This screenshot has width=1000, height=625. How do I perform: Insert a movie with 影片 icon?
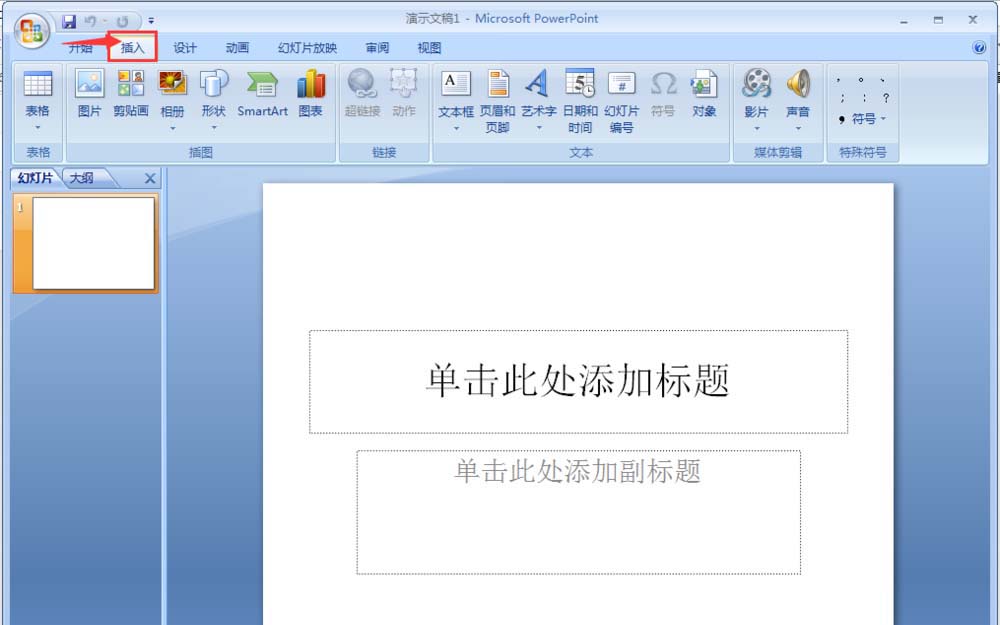click(756, 84)
